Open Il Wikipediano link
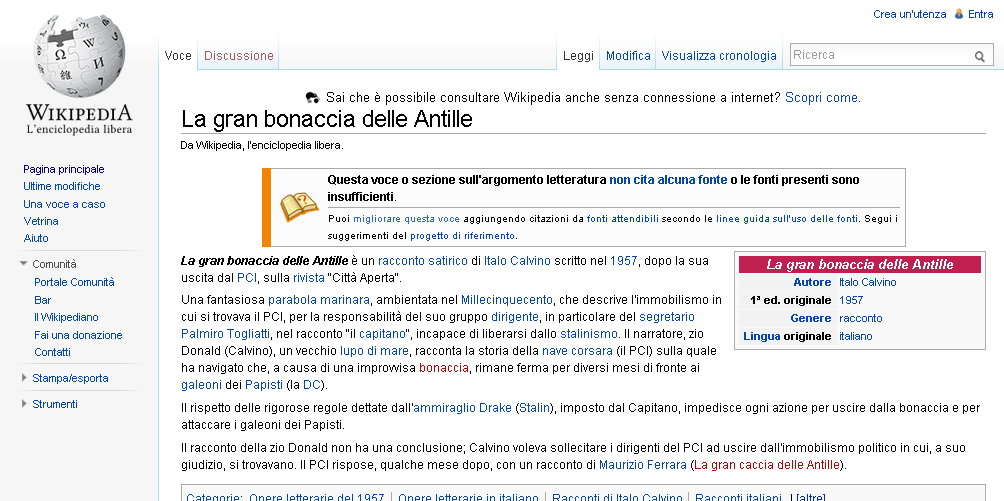This screenshot has height=501, width=1004. 66,317
